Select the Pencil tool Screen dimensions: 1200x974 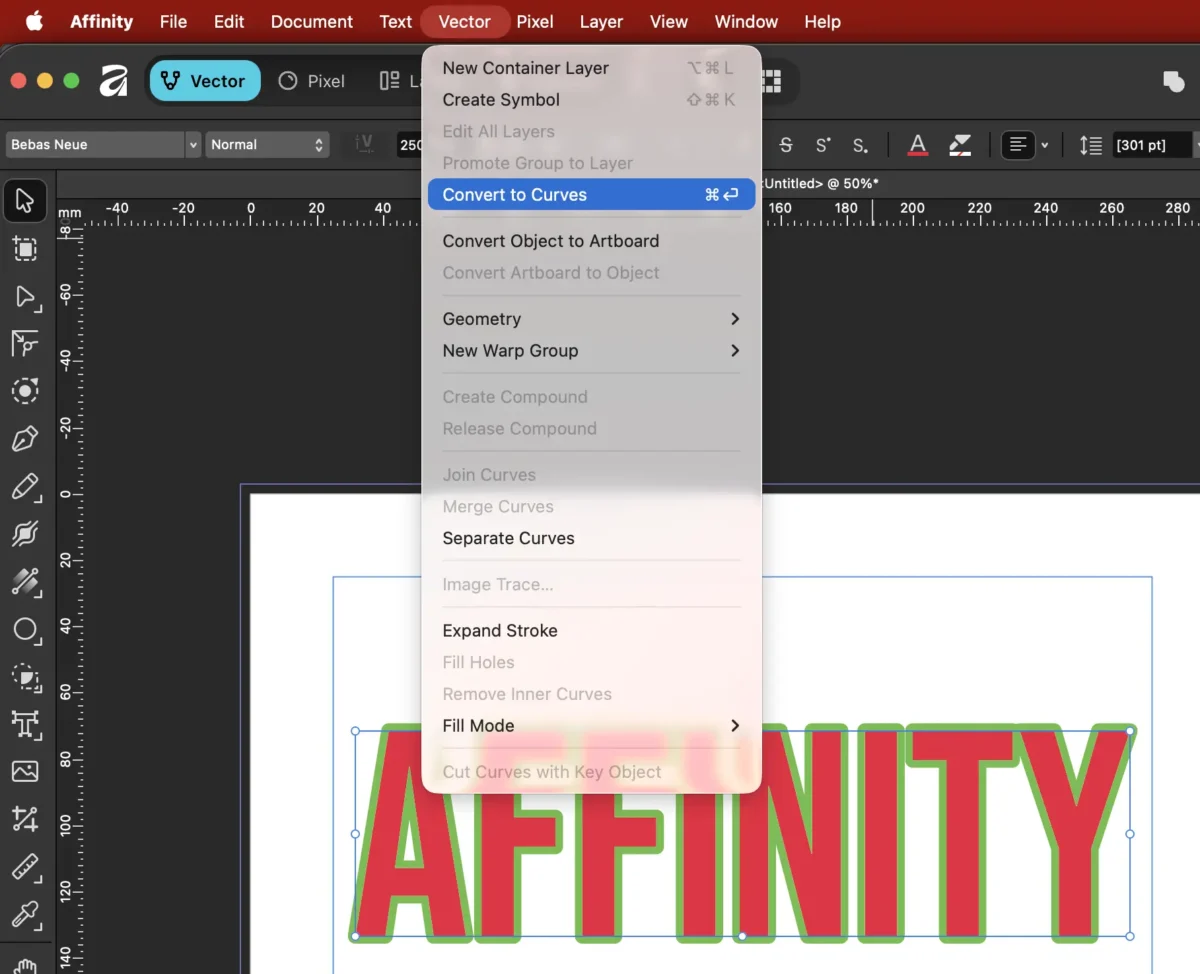click(x=25, y=487)
